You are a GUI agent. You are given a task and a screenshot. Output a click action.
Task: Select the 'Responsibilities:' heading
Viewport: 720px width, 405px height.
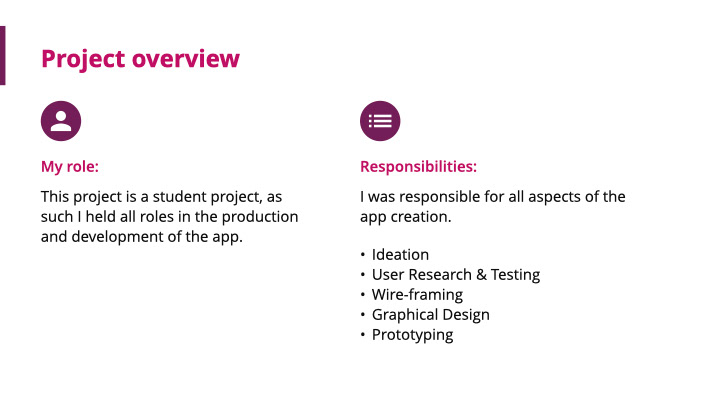[418, 167]
